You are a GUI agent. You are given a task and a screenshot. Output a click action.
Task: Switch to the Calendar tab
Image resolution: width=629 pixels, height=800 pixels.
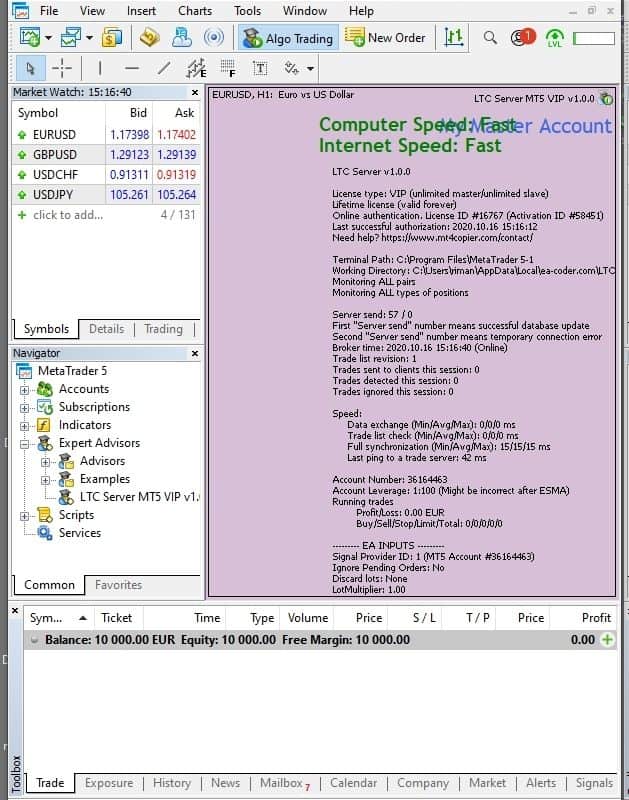(x=353, y=783)
